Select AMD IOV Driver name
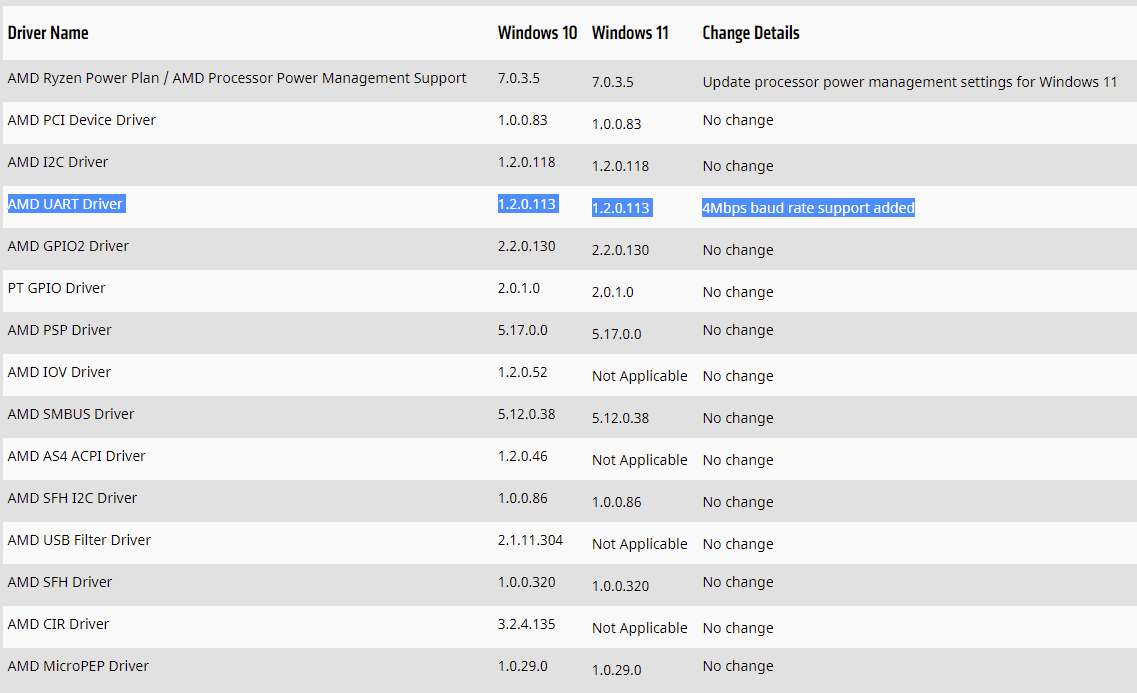This screenshot has height=693, width=1137. click(x=59, y=373)
